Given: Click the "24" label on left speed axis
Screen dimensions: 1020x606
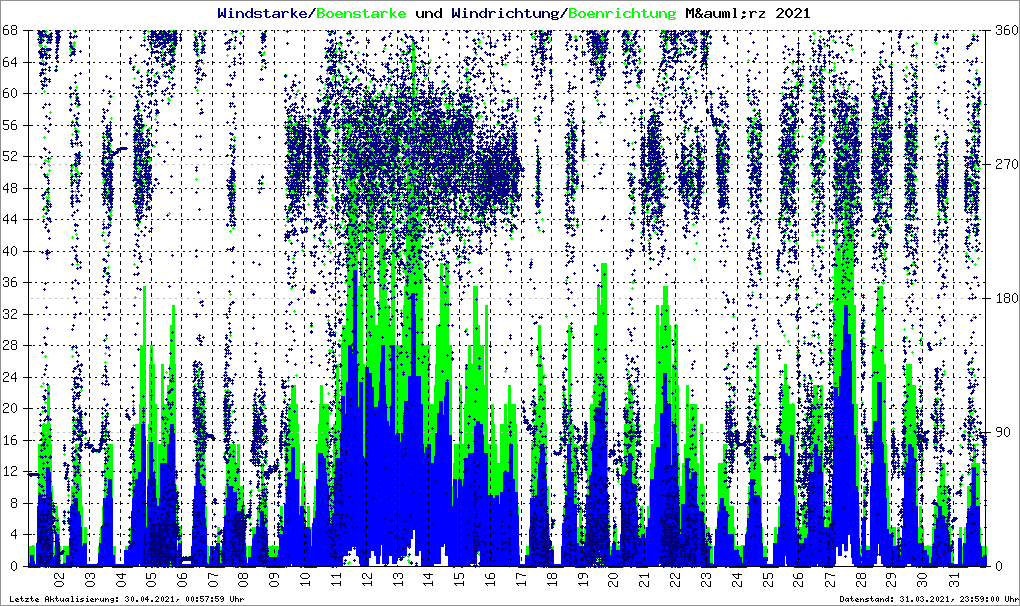Looking at the screenshot, I should (10, 377).
